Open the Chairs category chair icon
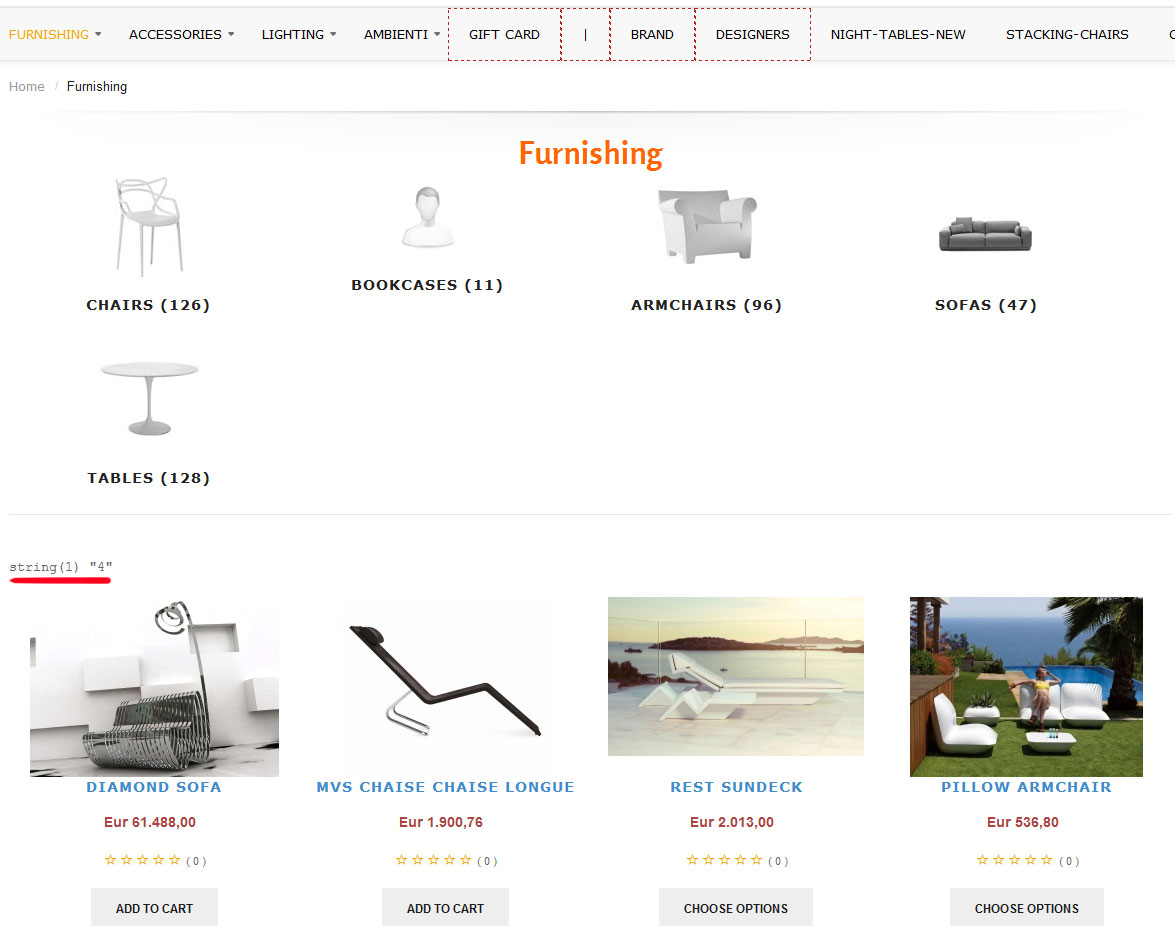The width and height of the screenshot is (1175, 947). 149,226
